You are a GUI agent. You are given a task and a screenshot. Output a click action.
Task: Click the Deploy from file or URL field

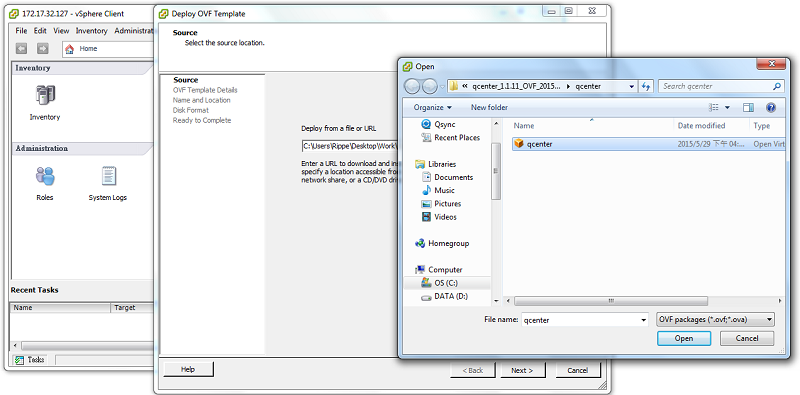[x=349, y=146]
